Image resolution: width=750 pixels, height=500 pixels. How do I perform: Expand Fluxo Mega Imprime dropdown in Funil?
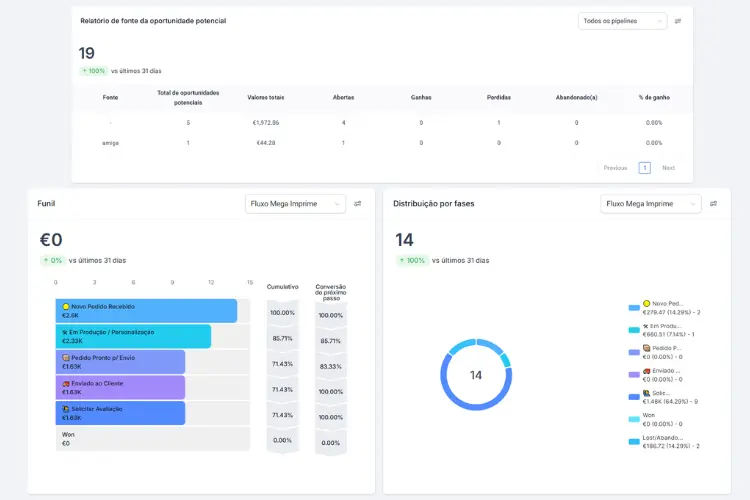click(295, 204)
